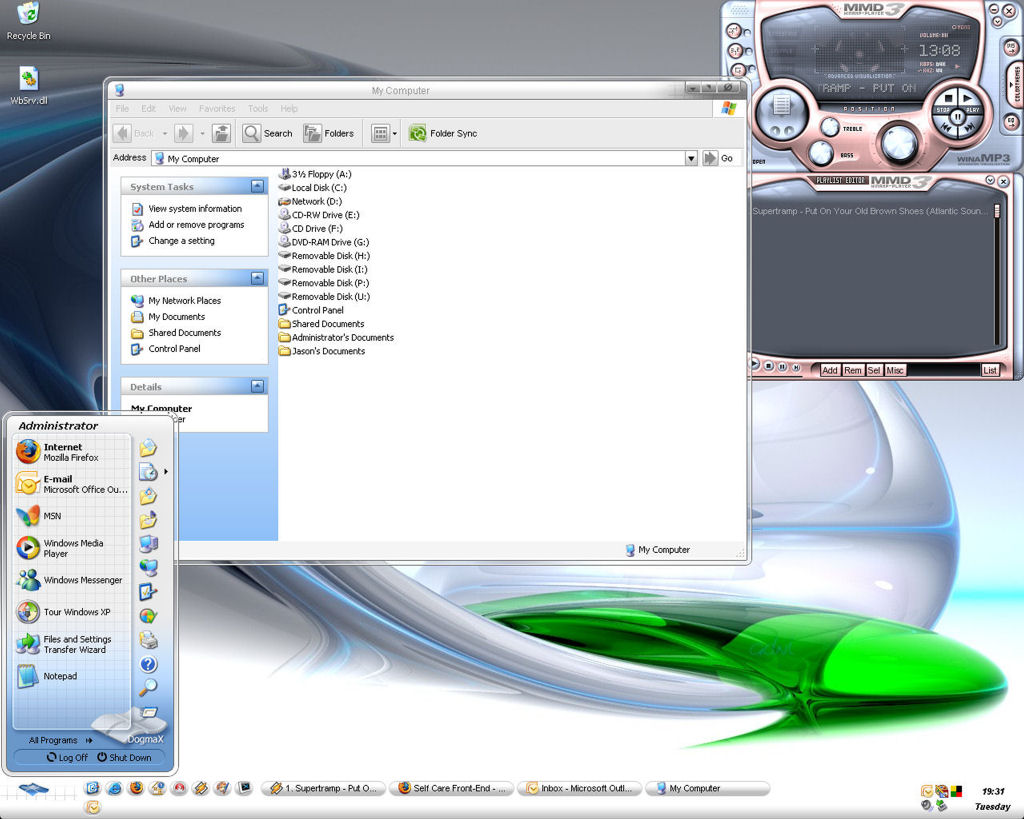Launch Microsoft Office Outlook E-mail from the Start menu
1024x819 pixels.
click(72, 484)
